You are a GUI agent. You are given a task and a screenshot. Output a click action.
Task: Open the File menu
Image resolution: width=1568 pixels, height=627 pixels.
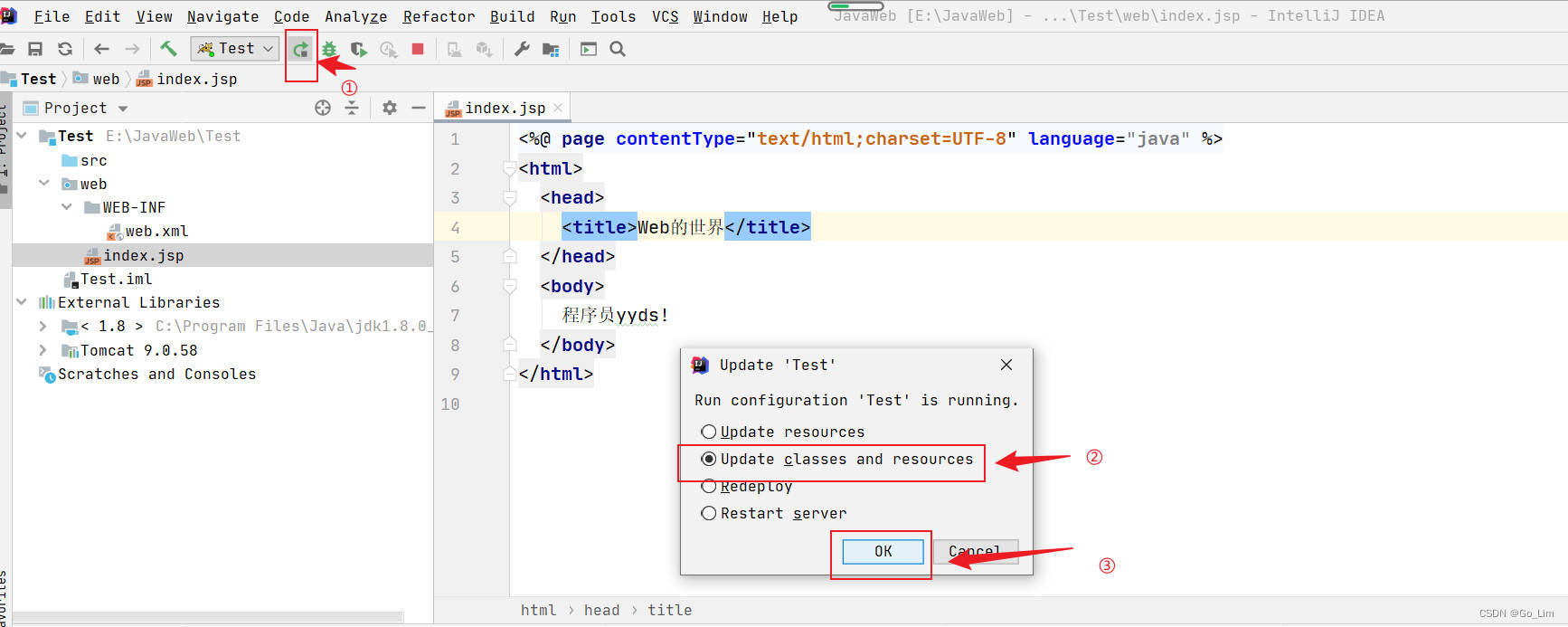click(52, 16)
